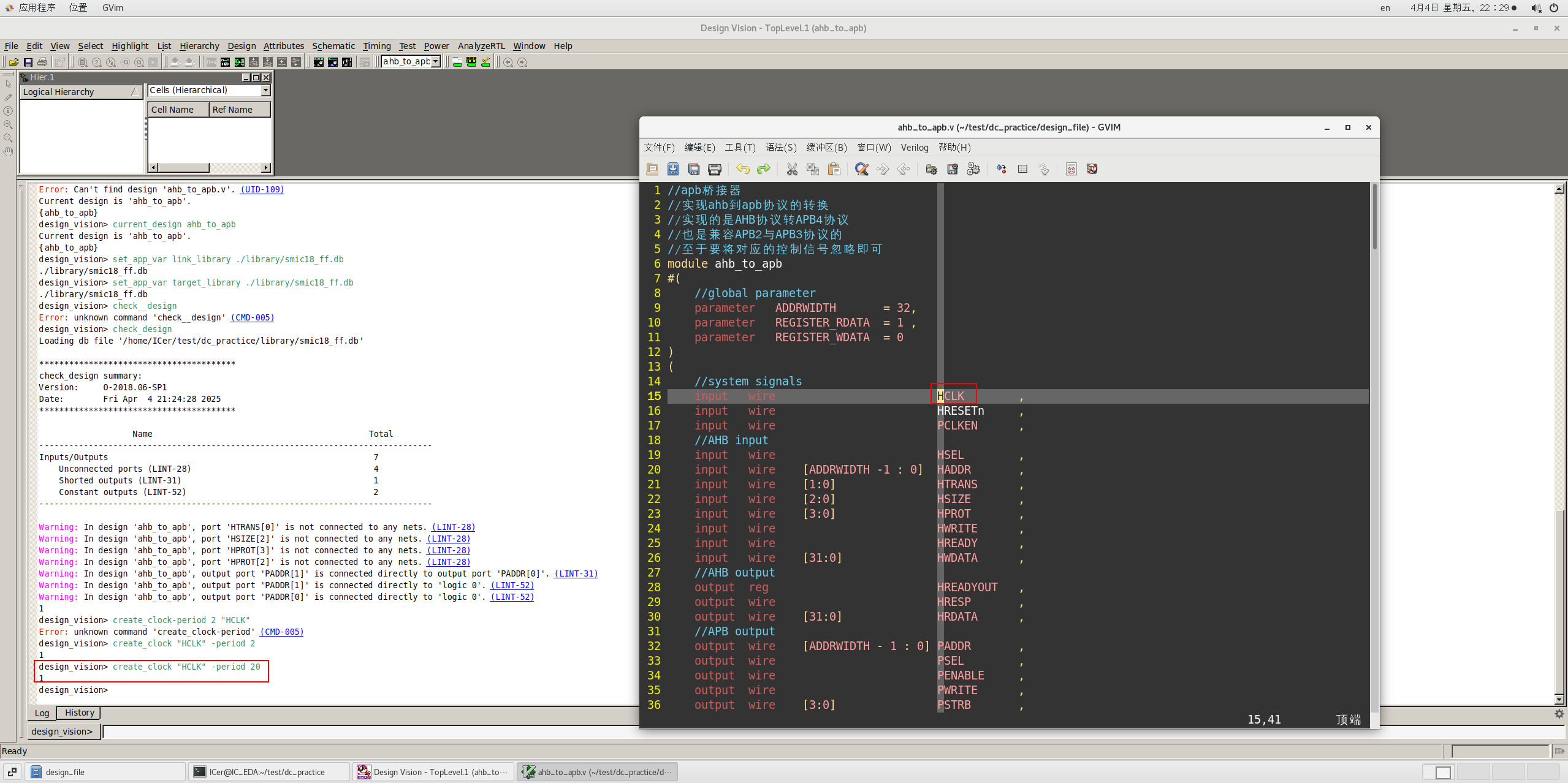
Task: Click the GVim undo arrow icon
Action: (x=742, y=169)
